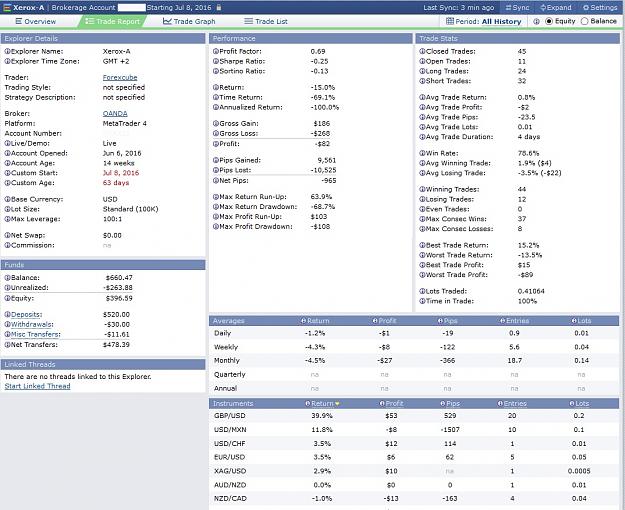
Task: Click info icon next to Profit Factor
Action: (x=216, y=51)
